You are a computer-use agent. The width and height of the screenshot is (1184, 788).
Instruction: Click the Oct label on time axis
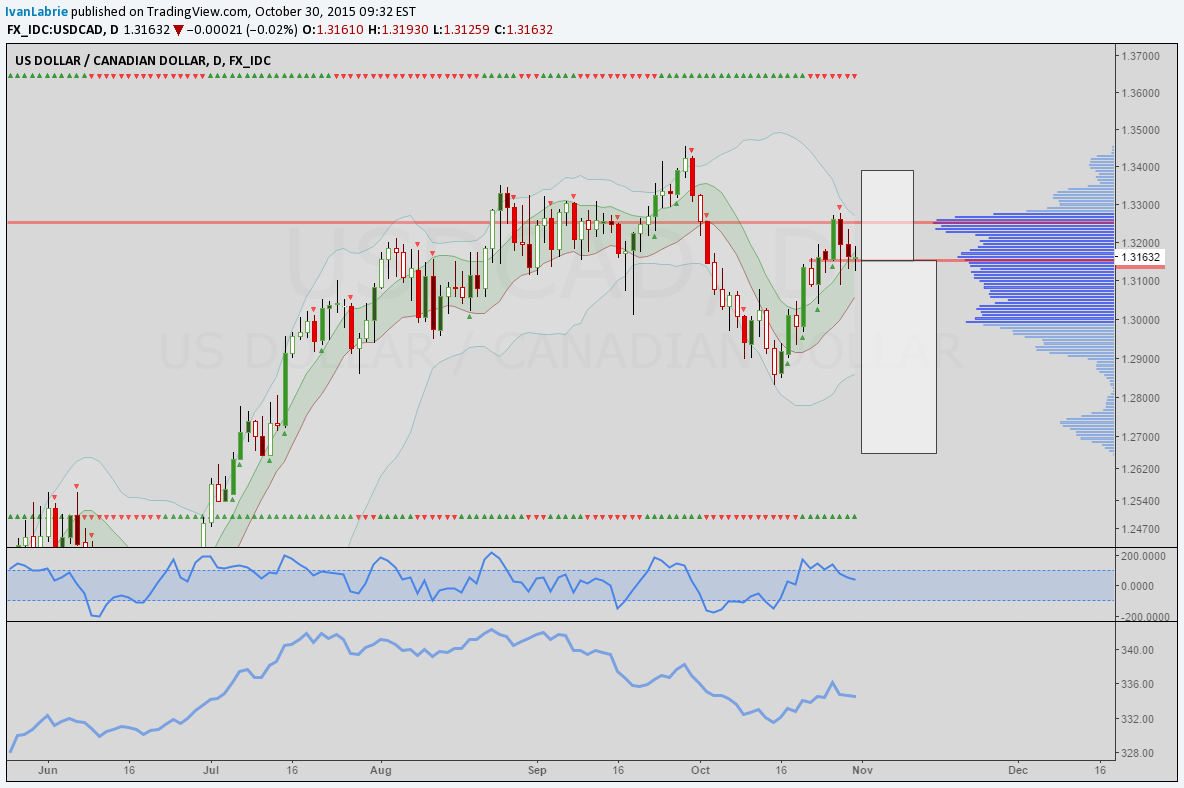coord(700,770)
